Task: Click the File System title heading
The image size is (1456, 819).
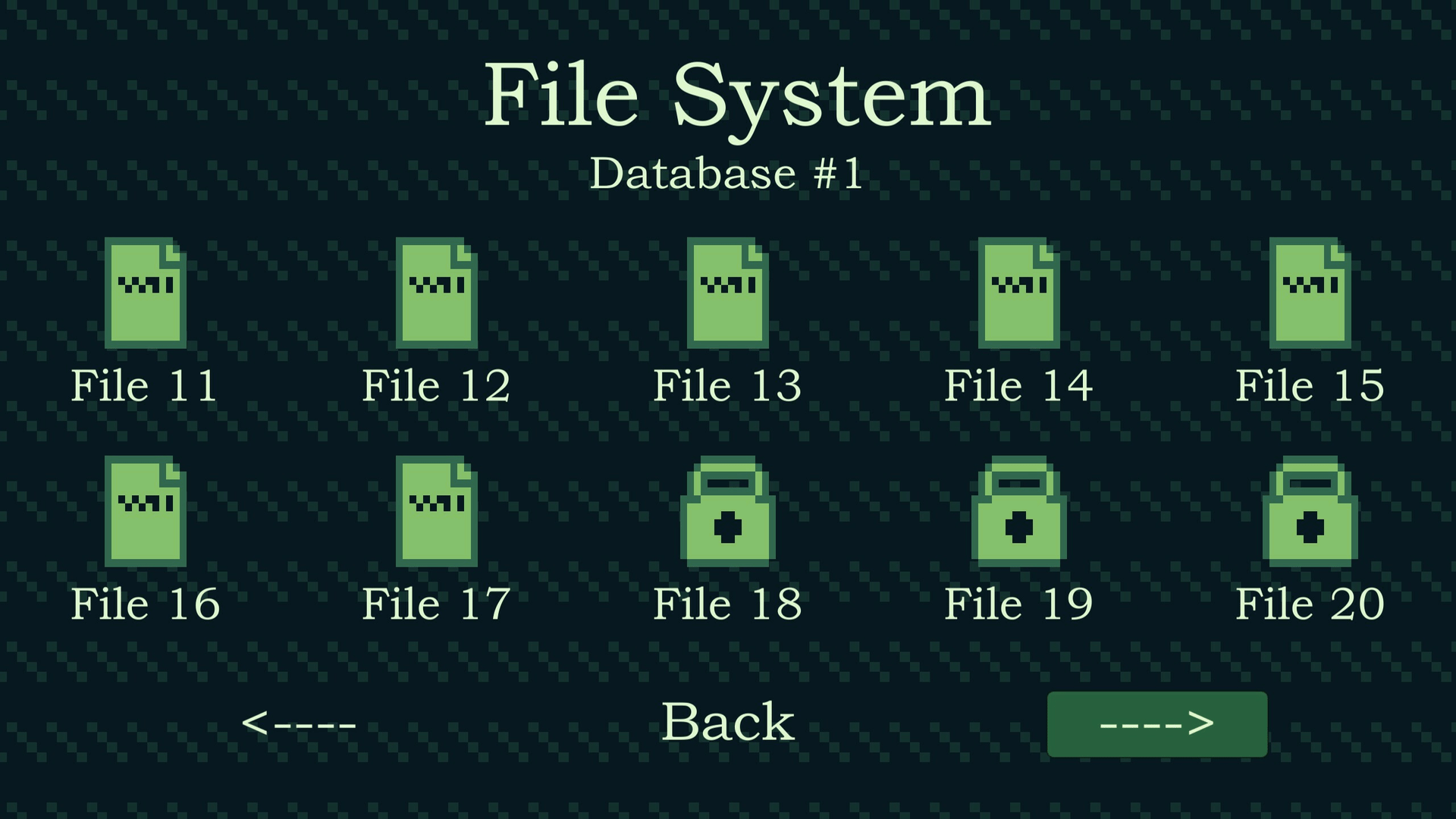Action: tap(737, 96)
